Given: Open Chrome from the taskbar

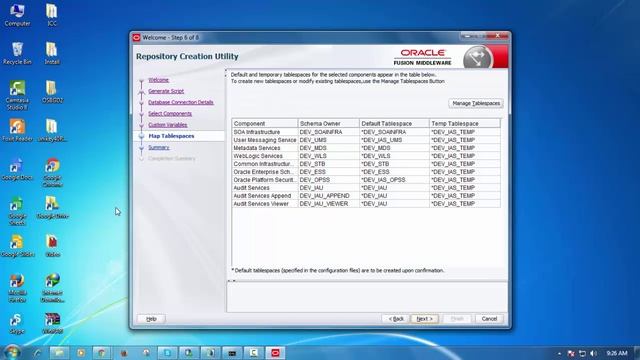Looking at the screenshot, I should [x=102, y=353].
